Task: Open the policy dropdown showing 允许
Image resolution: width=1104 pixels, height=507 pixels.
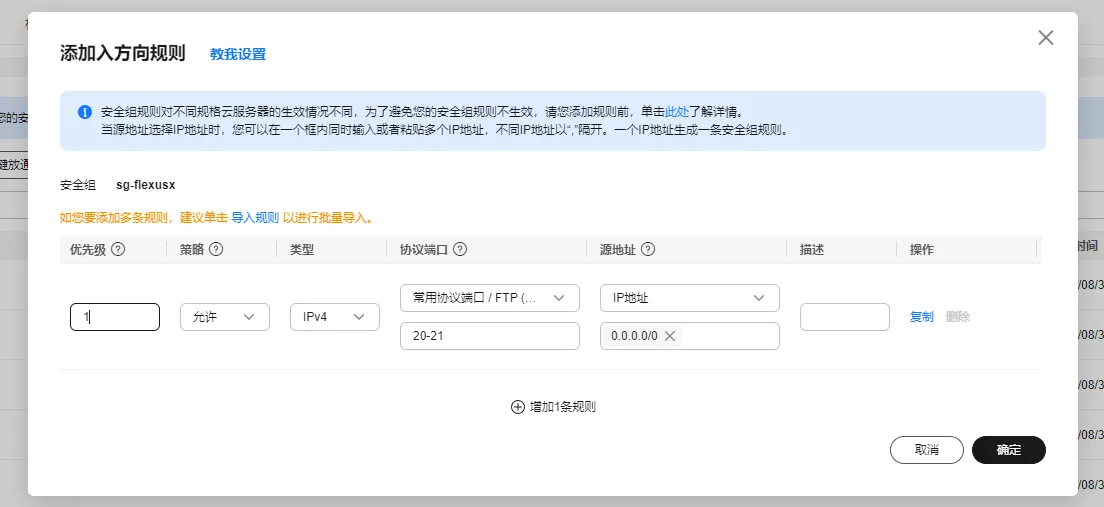Action: click(x=225, y=317)
